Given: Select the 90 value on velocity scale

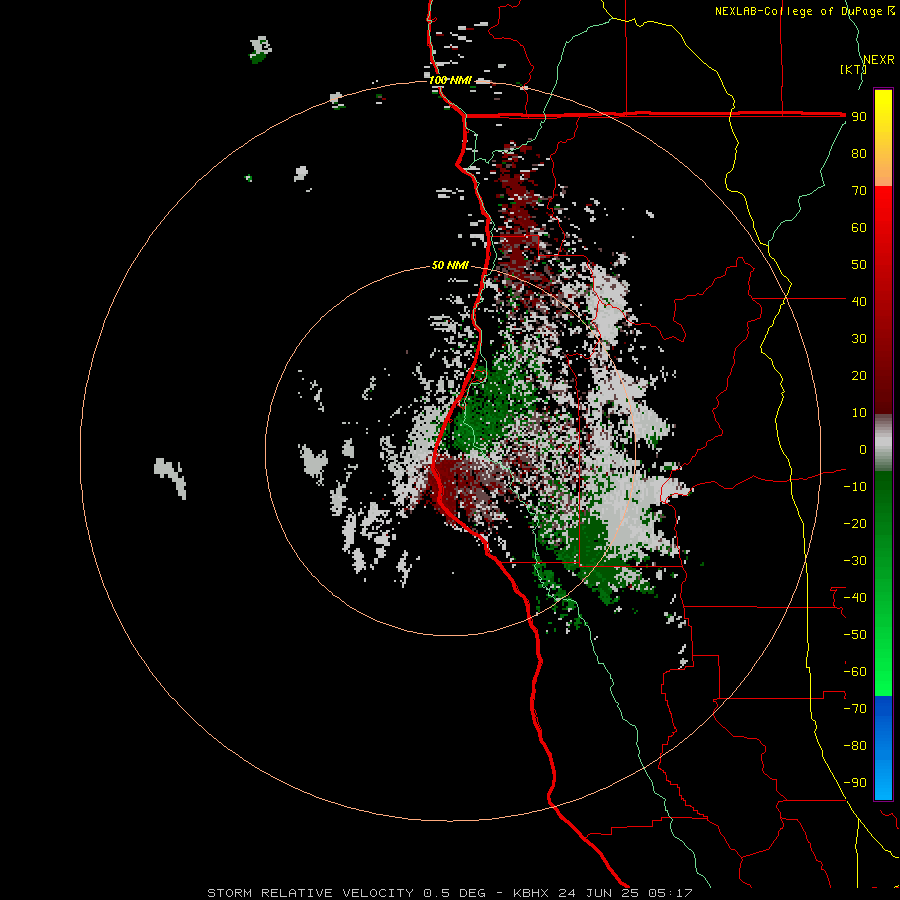Looking at the screenshot, I should coord(859,117).
